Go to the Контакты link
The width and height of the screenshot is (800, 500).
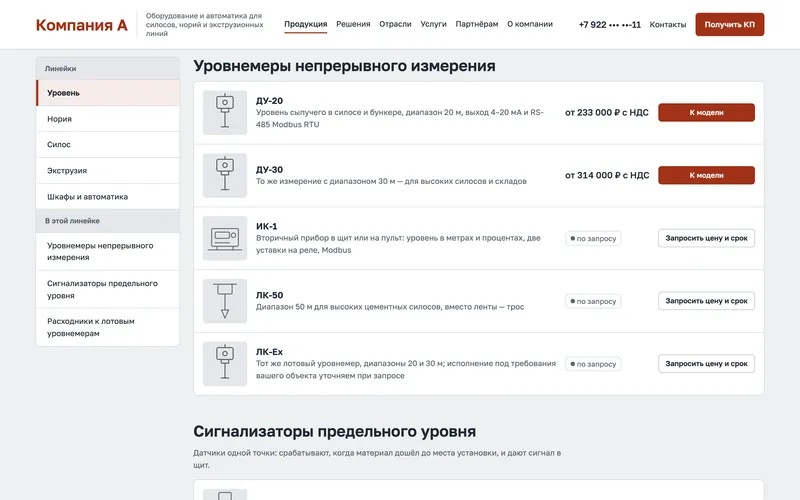667,24
